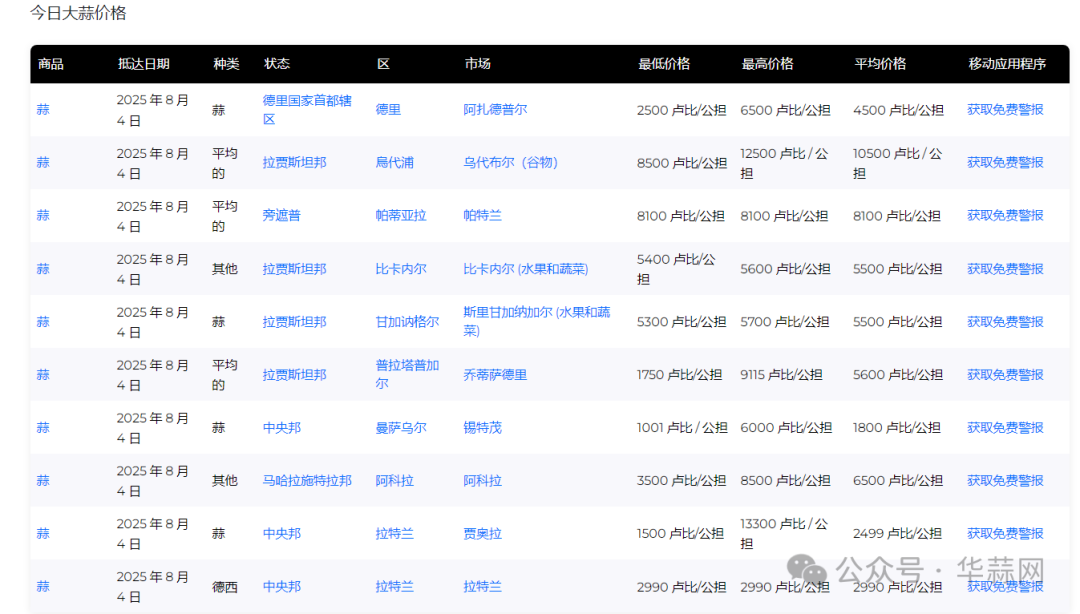Open the 中央邦 link in 锡特茂 row
The width and height of the screenshot is (1080, 614).
coord(281,428)
